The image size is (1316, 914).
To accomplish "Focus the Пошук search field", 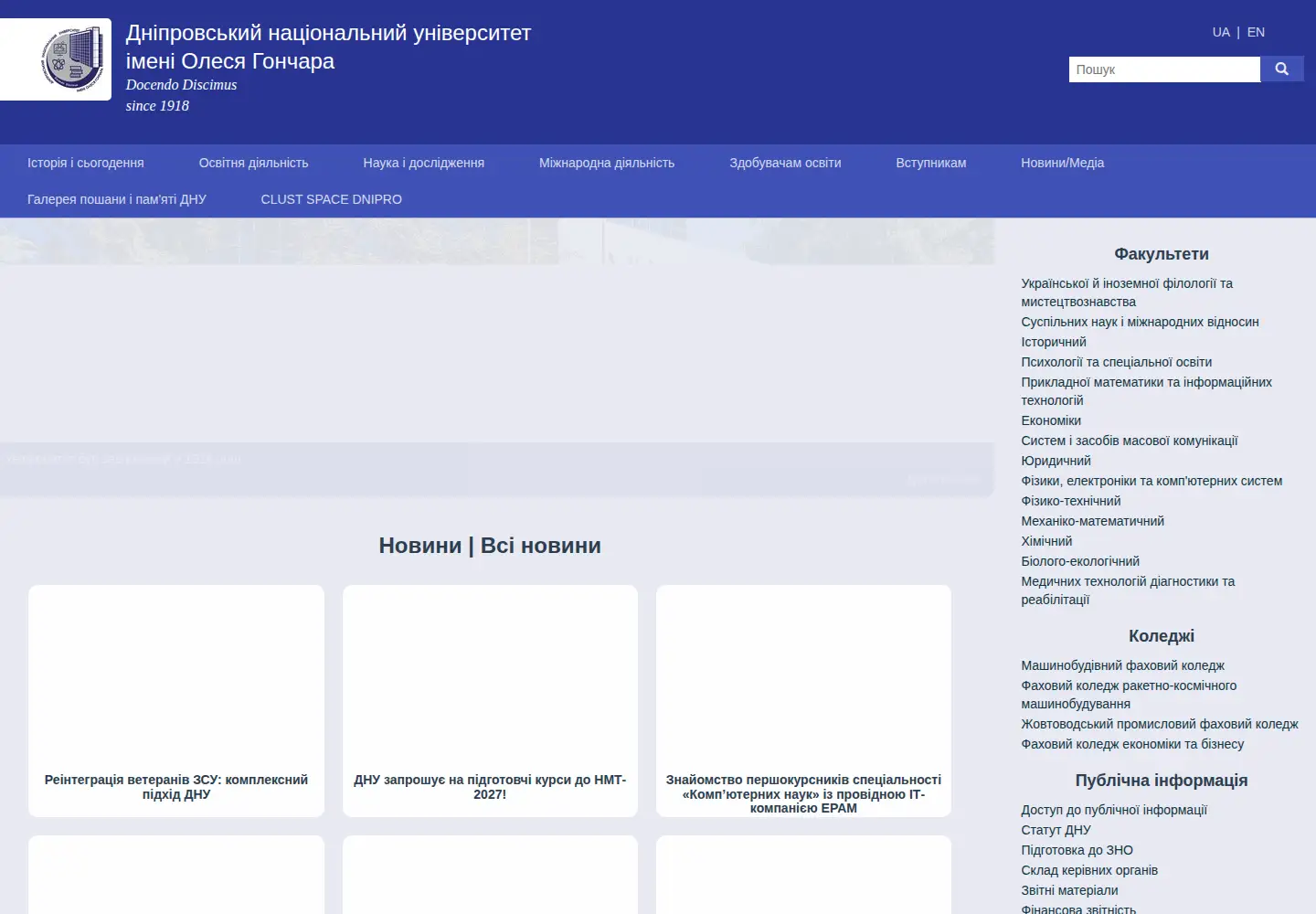I will tap(1164, 69).
